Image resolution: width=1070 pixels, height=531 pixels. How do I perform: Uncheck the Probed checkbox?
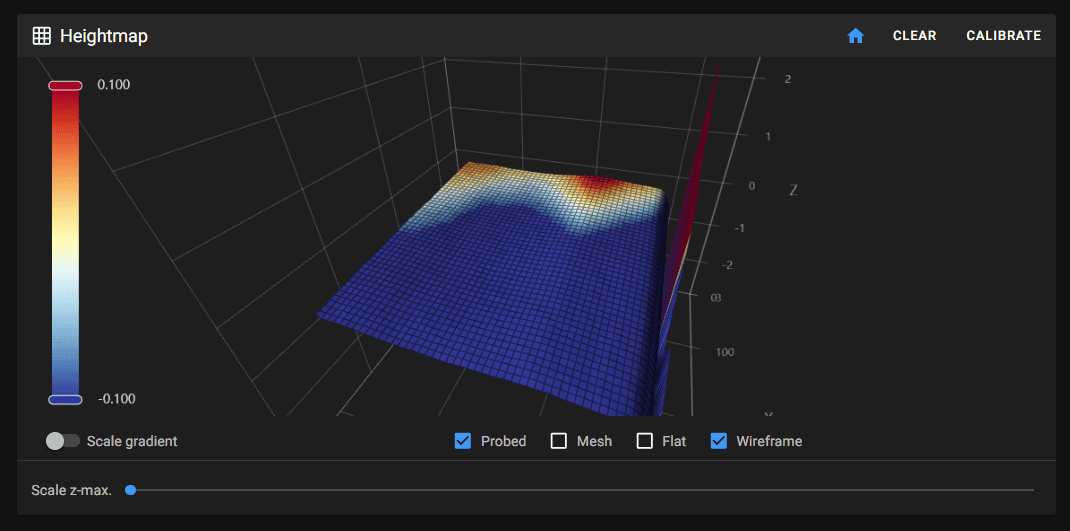pos(463,441)
